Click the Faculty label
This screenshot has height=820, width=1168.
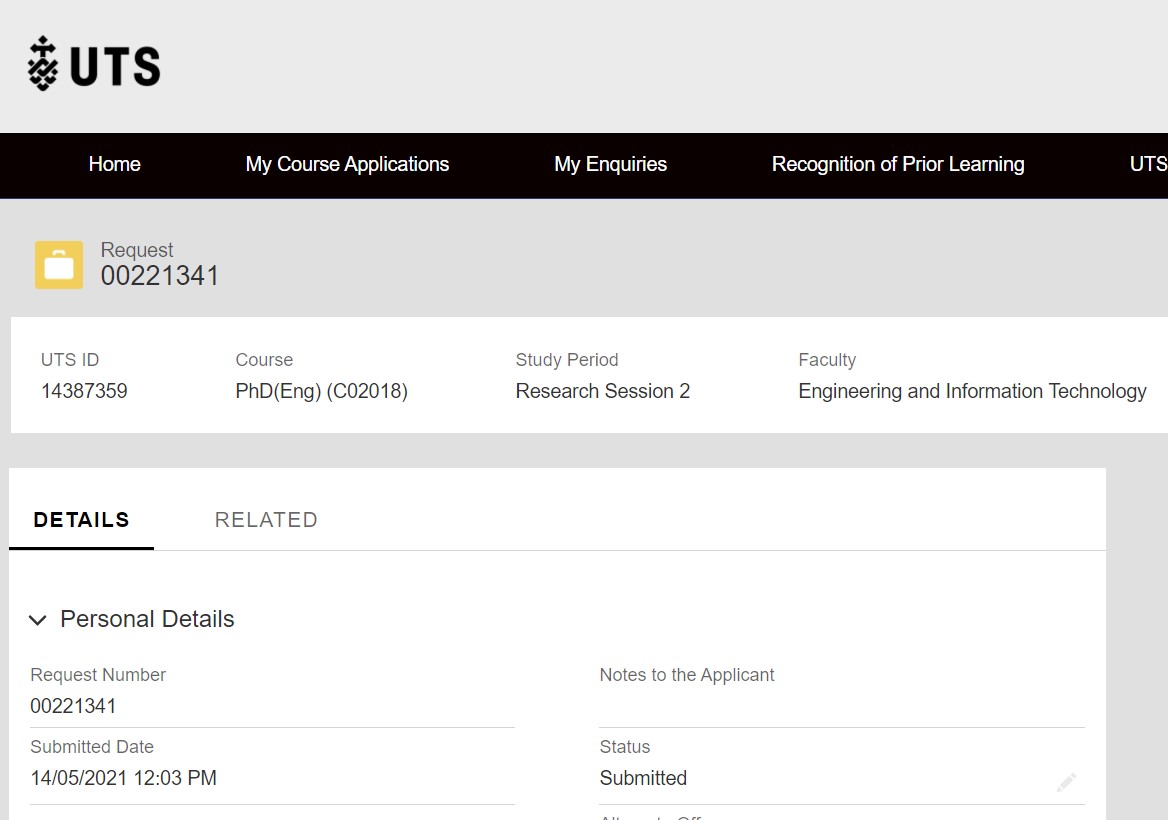coord(827,360)
